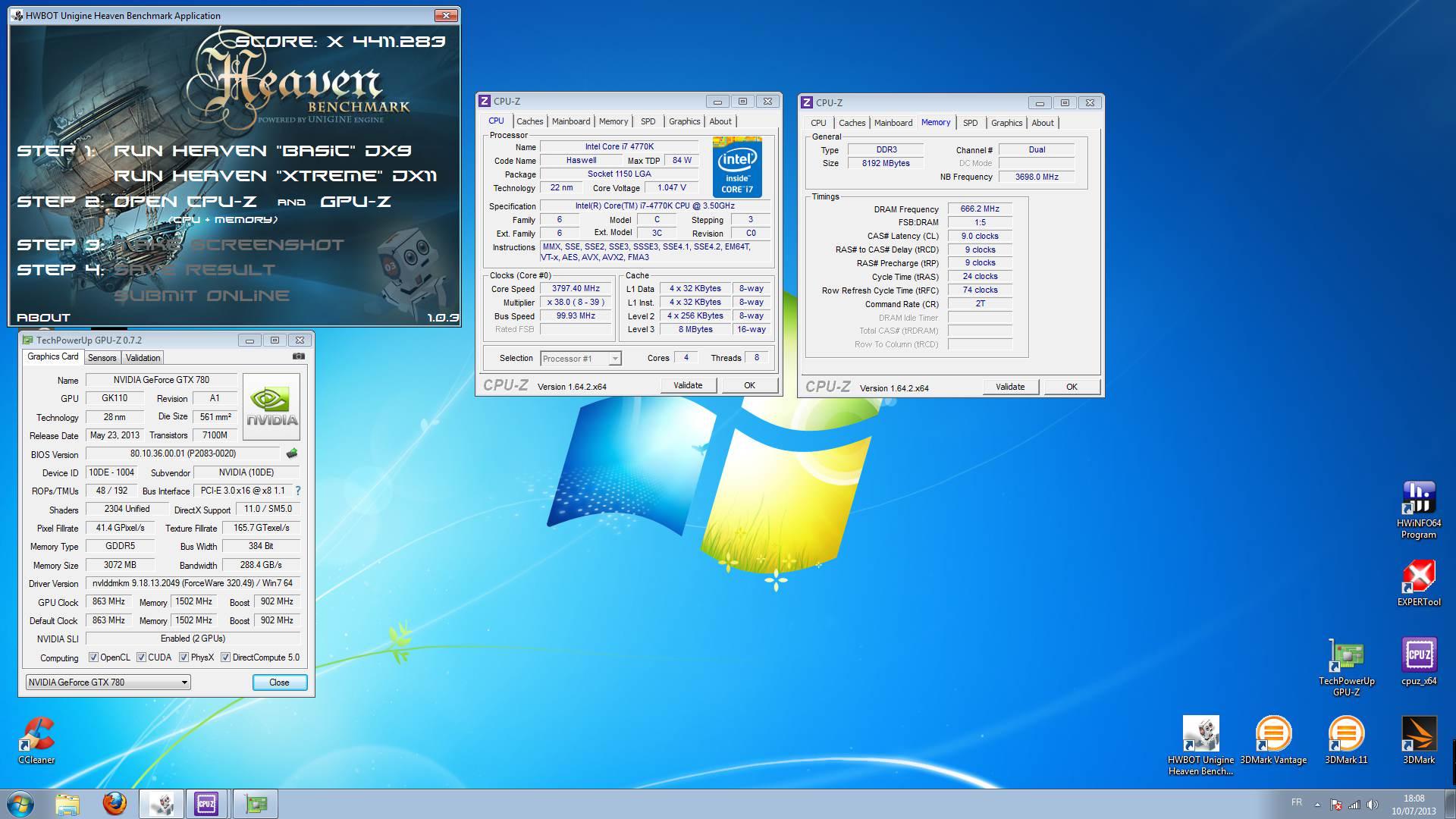Viewport: 1456px width, 819px height.
Task: Click the FR language indicator in taskbar
Action: 1296,802
